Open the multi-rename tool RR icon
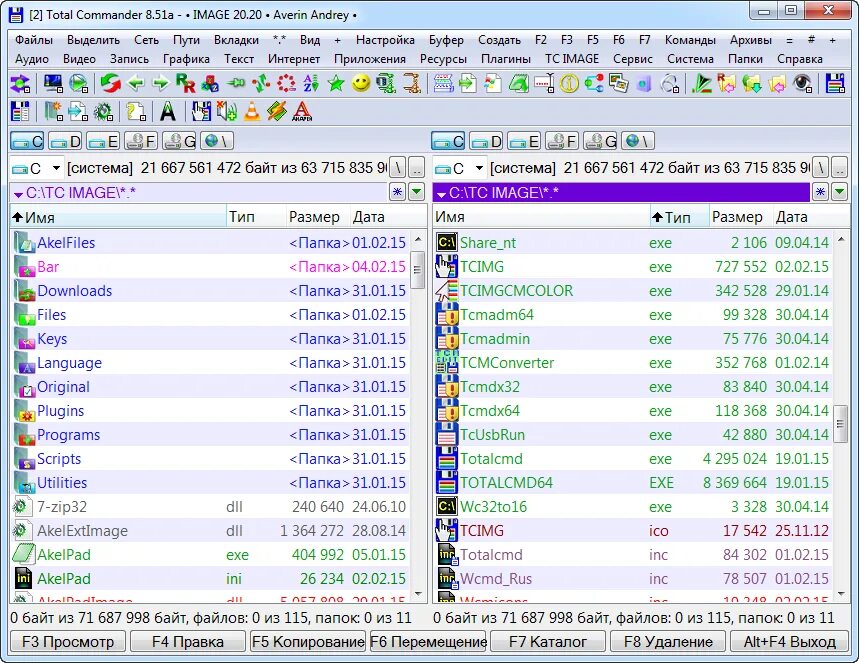The height and width of the screenshot is (663, 859). 186,83
